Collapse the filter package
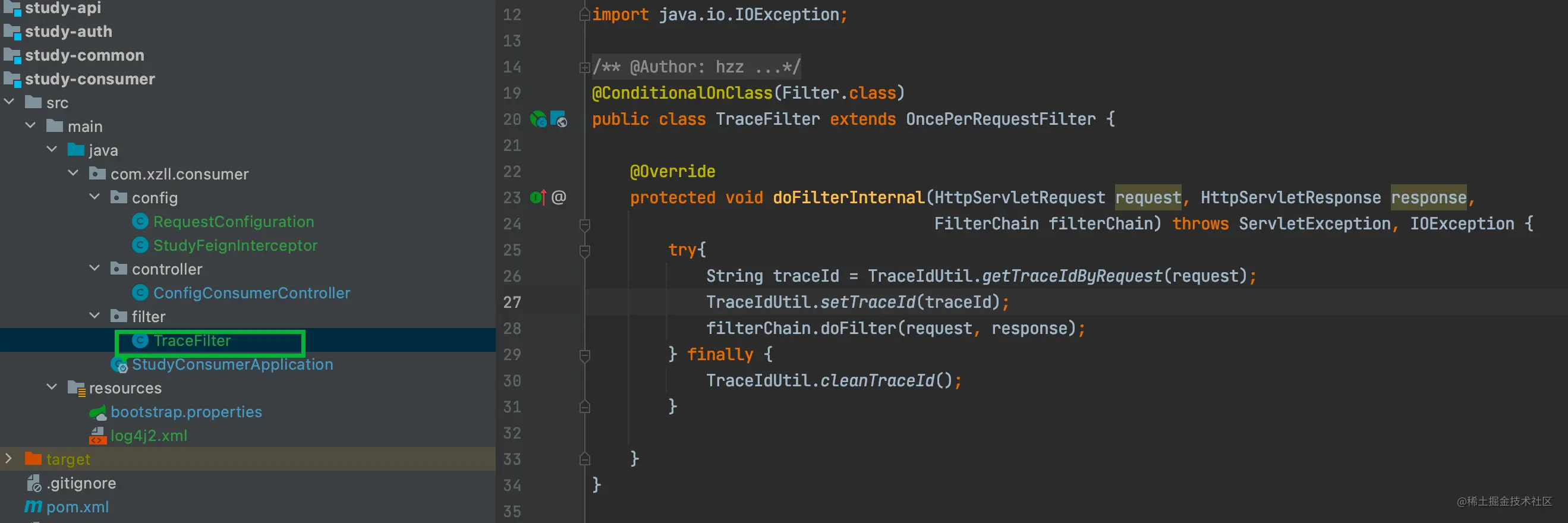Image resolution: width=1568 pixels, height=523 pixels. point(95,316)
